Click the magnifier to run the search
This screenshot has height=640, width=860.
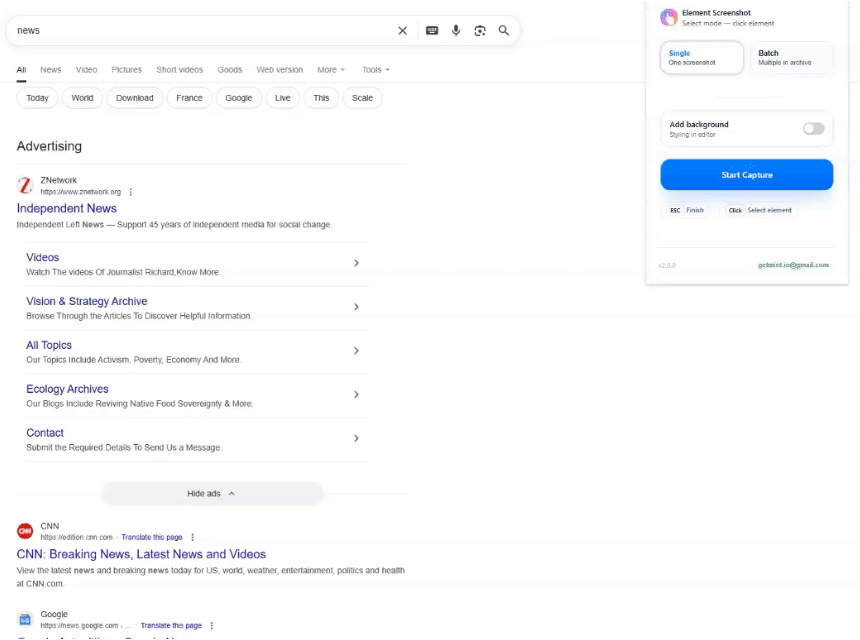pos(504,30)
